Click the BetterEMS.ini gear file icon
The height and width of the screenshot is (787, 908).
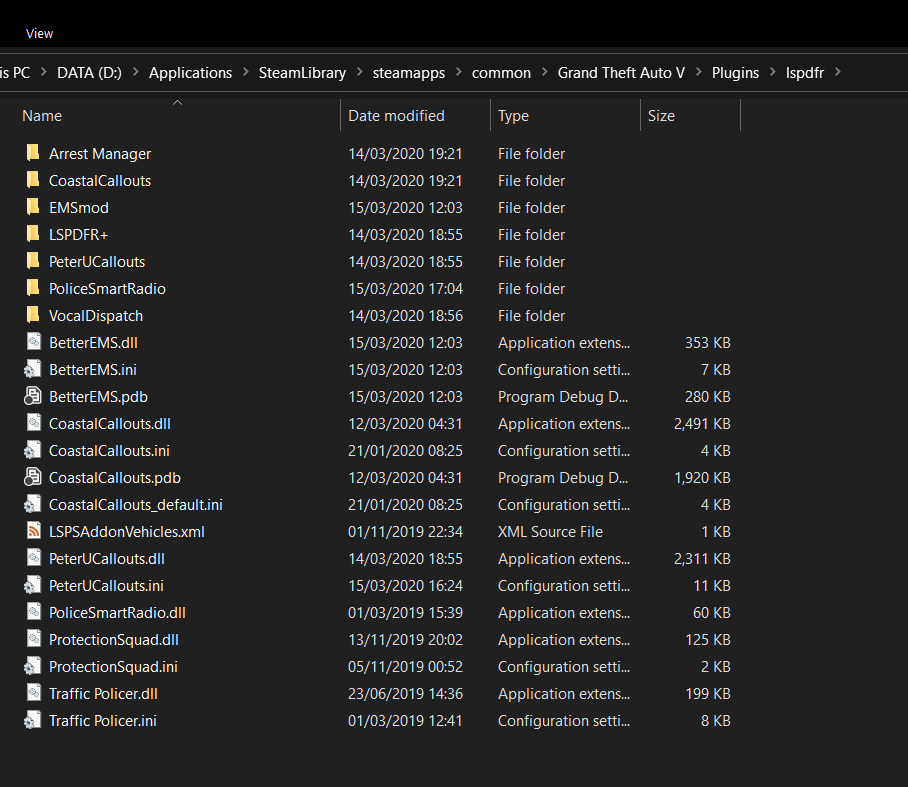click(x=32, y=369)
